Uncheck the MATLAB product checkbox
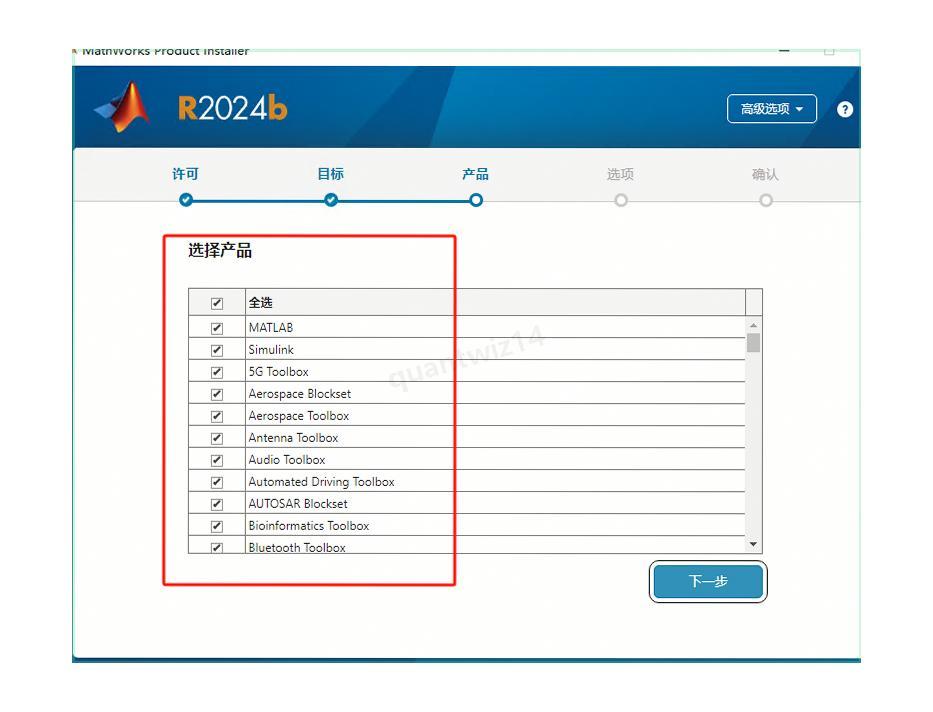 click(220, 327)
